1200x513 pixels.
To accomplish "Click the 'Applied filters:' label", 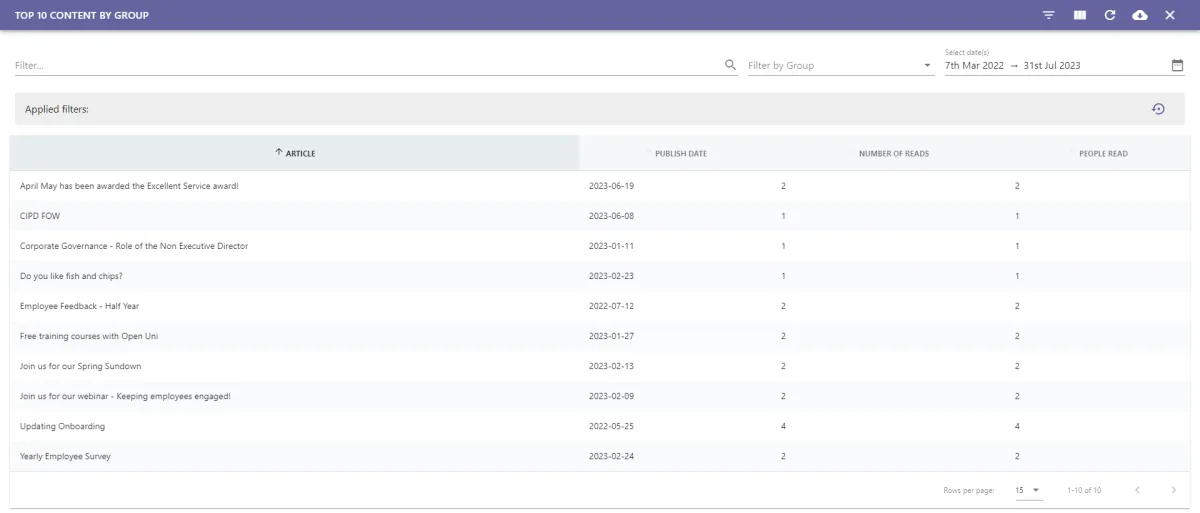I will click(57, 109).
